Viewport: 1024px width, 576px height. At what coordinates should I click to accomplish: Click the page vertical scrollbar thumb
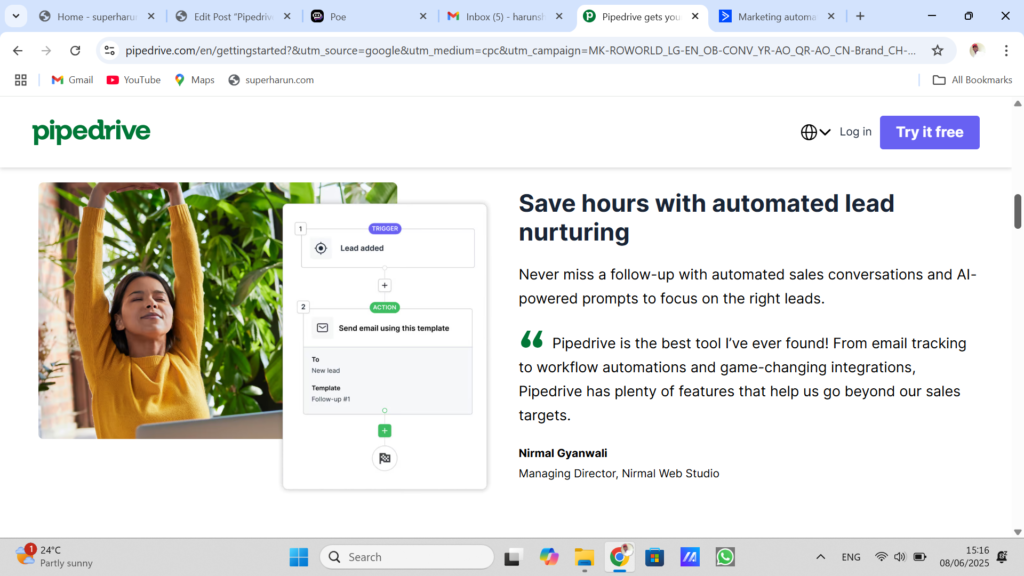pos(1017,211)
